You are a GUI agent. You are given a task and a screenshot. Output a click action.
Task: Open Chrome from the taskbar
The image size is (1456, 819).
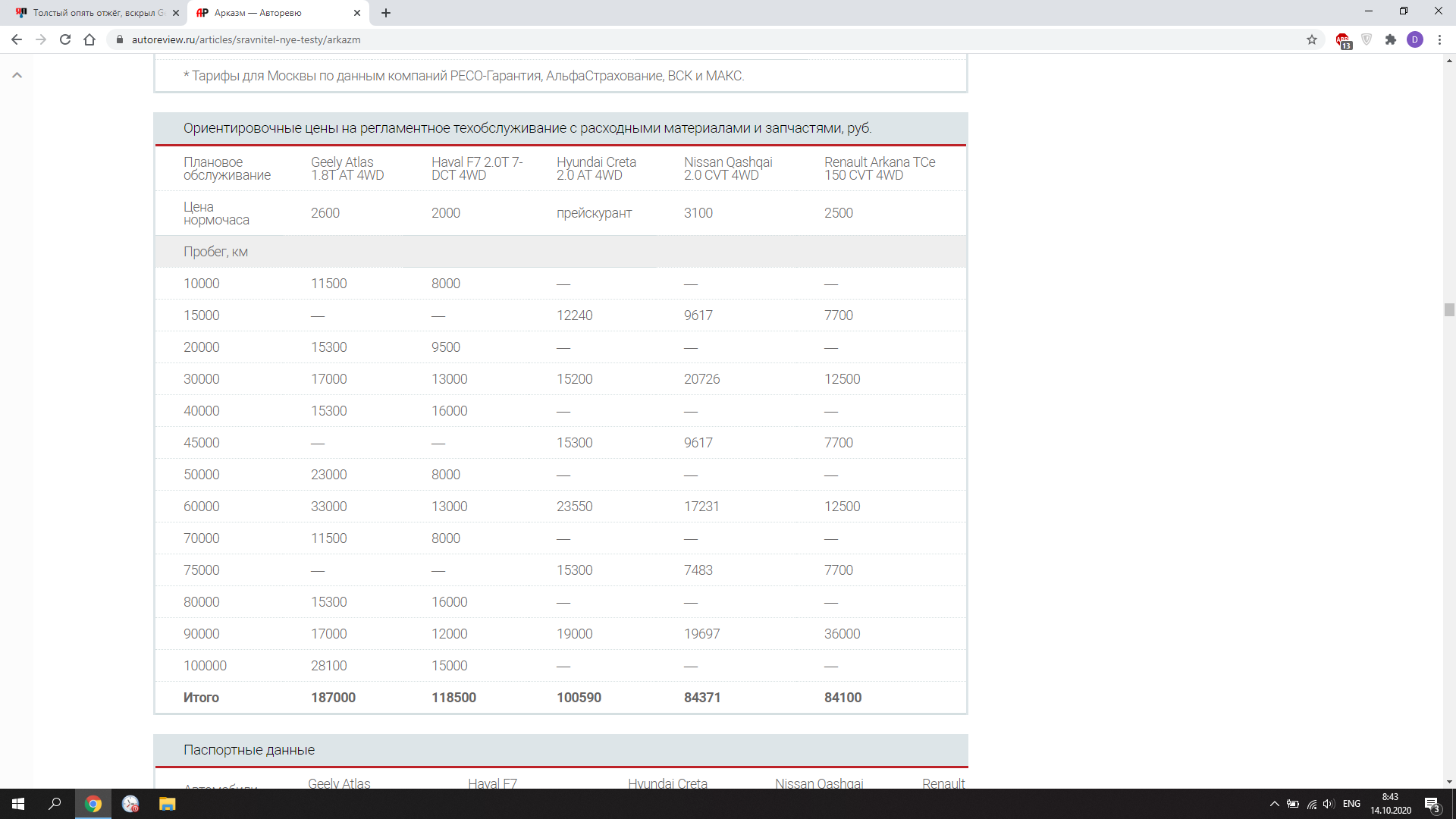click(93, 804)
